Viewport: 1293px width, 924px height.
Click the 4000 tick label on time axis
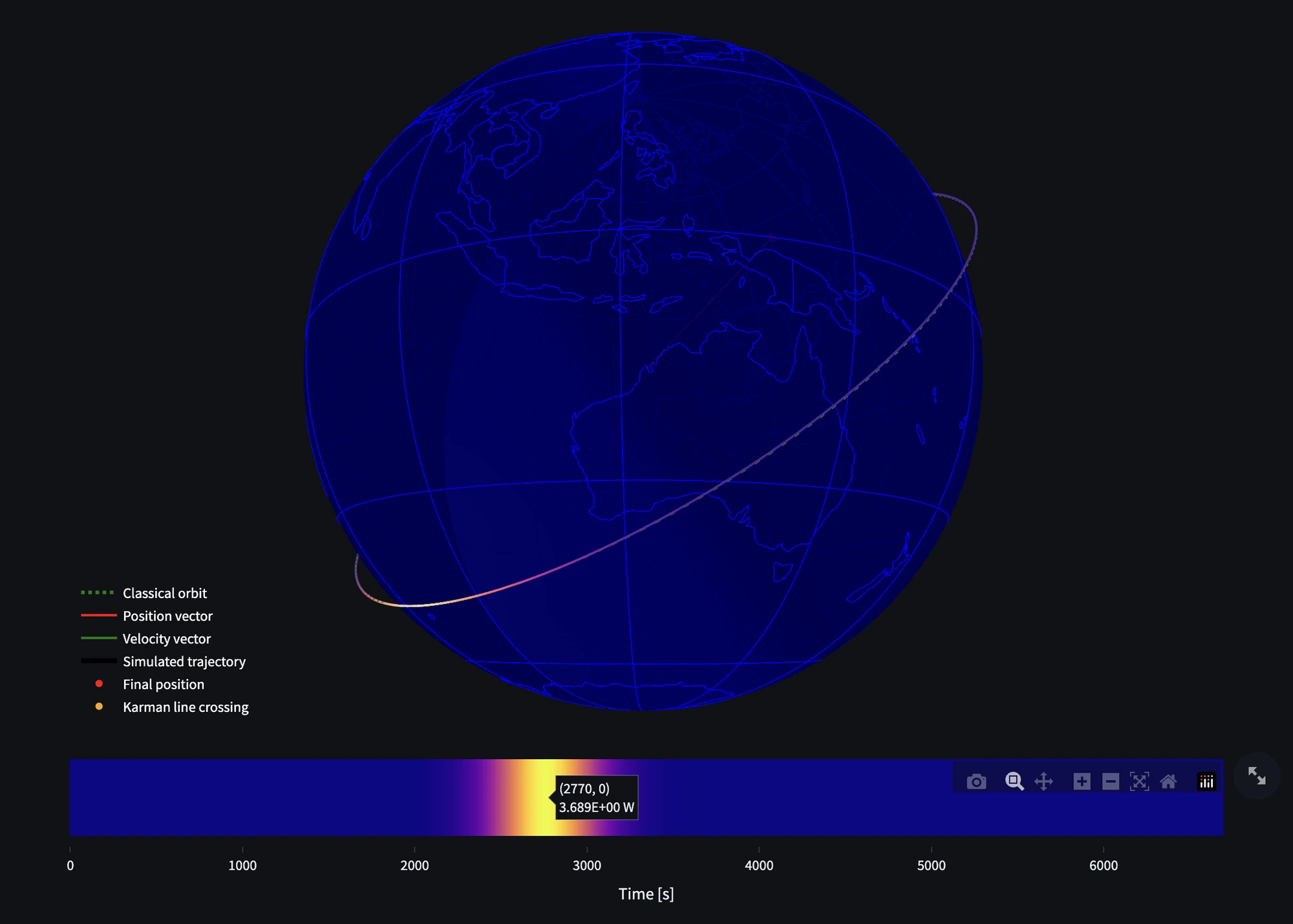pos(759,865)
